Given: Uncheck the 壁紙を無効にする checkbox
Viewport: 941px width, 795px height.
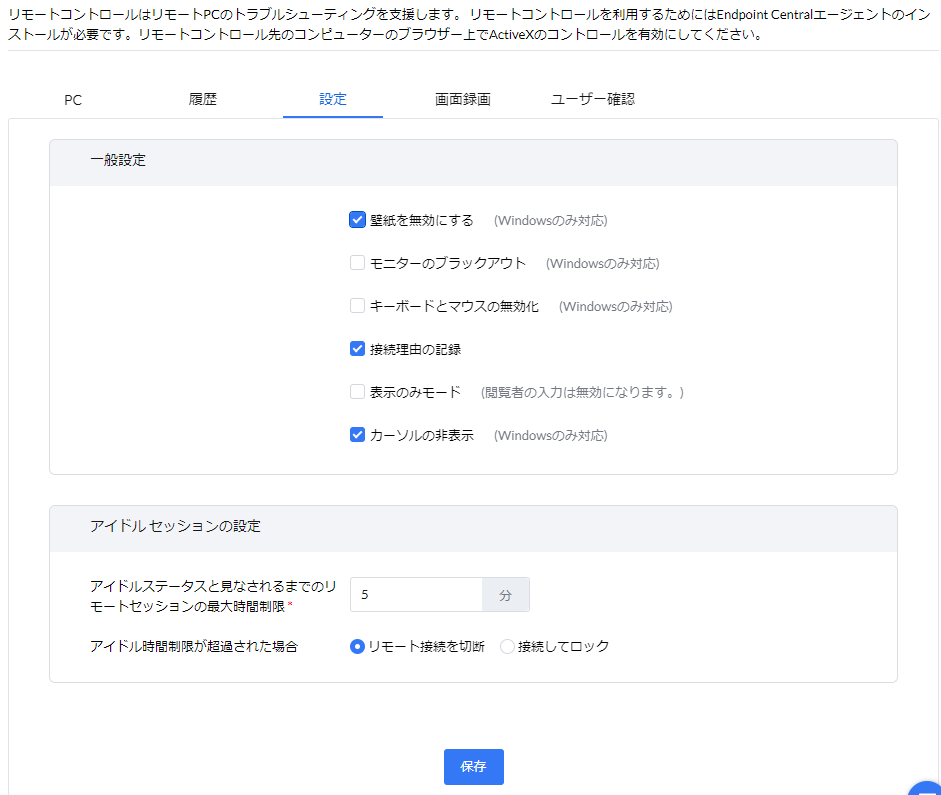Looking at the screenshot, I should point(357,220).
